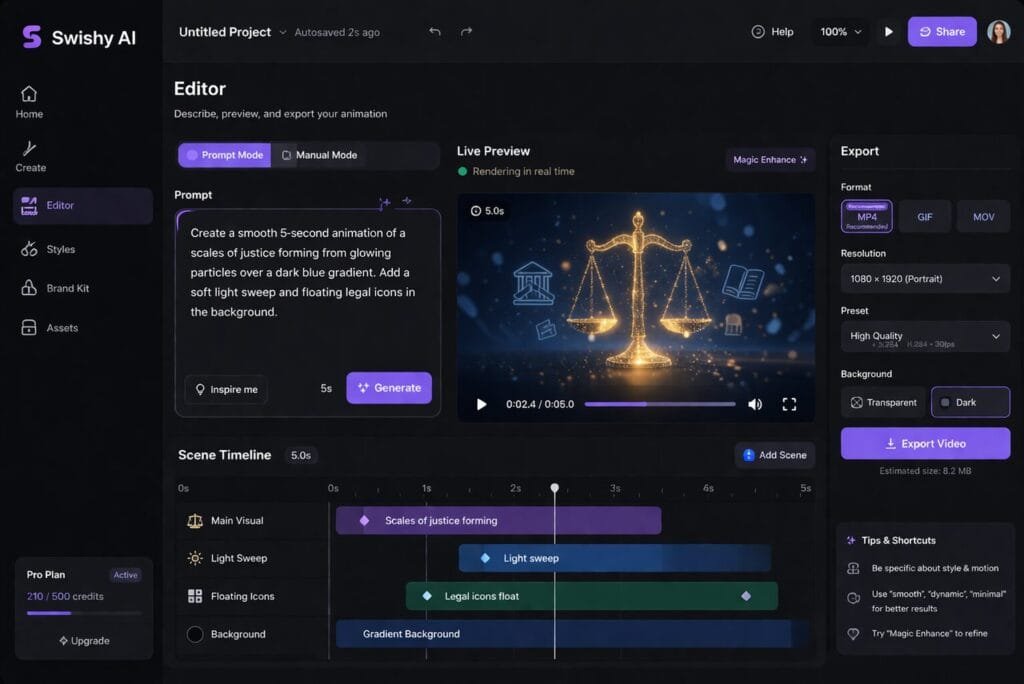This screenshot has height=684, width=1024.
Task: Click the Export Video button
Action: click(x=925, y=444)
